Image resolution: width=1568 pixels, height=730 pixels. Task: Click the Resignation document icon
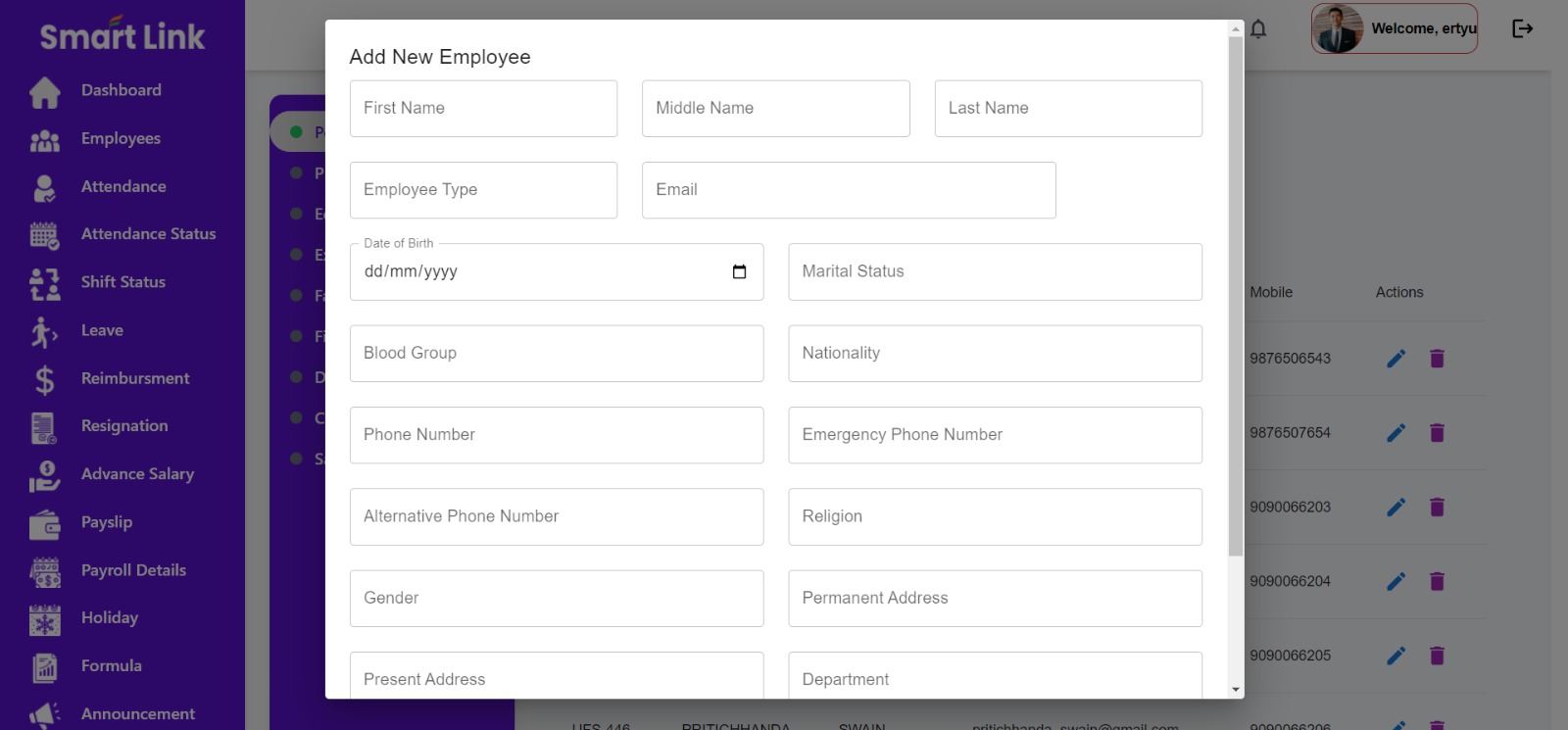tap(44, 427)
